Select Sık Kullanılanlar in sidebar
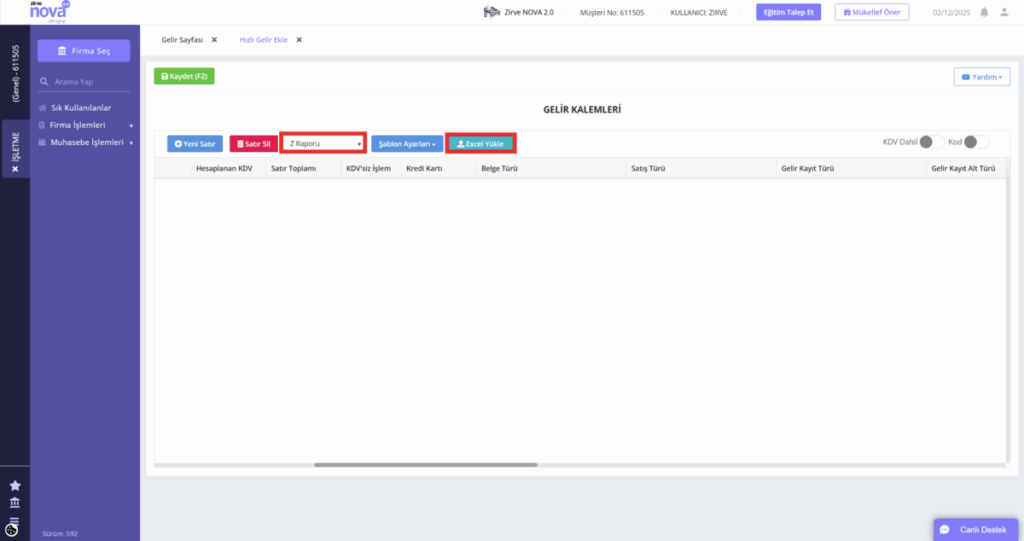The width and height of the screenshot is (1024, 541). click(x=81, y=108)
